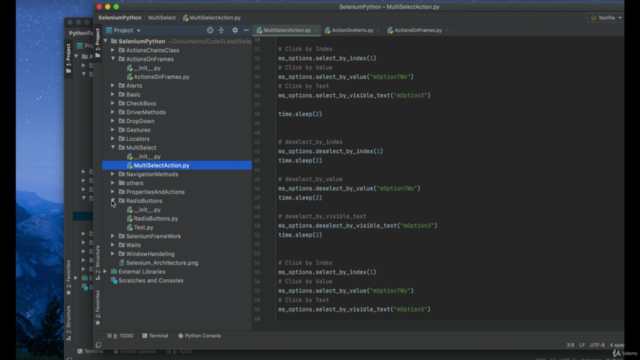The width and height of the screenshot is (640, 360).
Task: Select the others folder
Action: click(x=134, y=183)
